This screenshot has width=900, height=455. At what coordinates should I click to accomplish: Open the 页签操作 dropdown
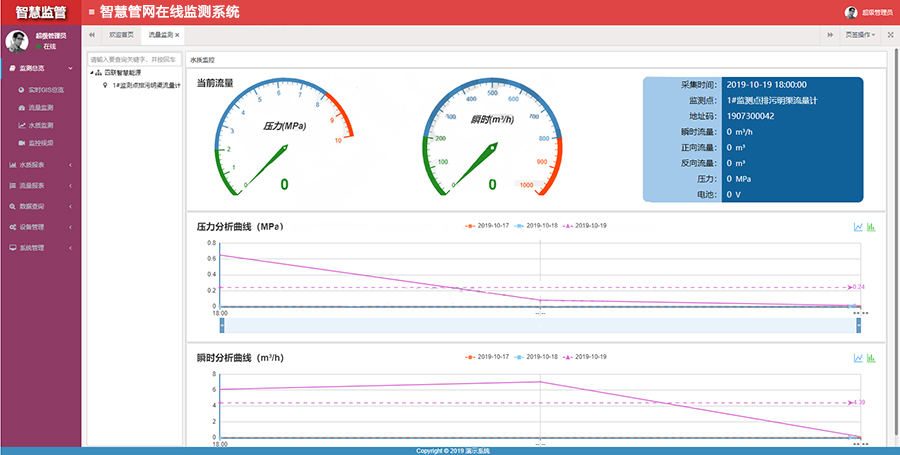pyautogui.click(x=860, y=35)
